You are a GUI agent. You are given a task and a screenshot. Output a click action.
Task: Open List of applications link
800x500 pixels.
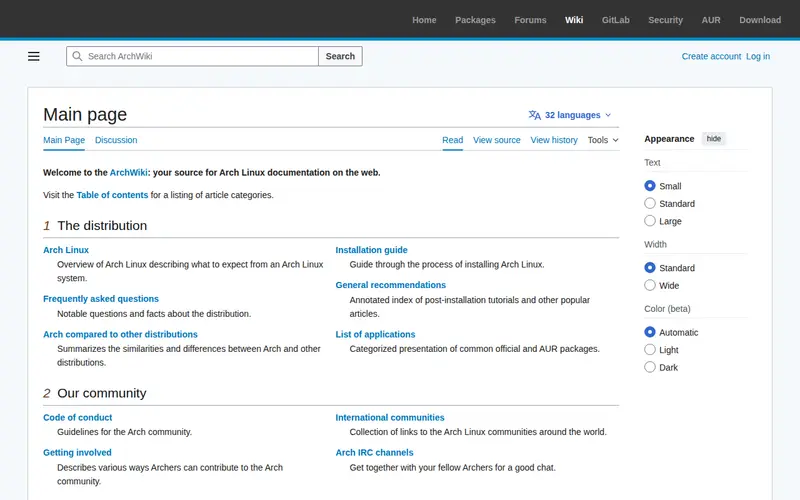pos(375,334)
